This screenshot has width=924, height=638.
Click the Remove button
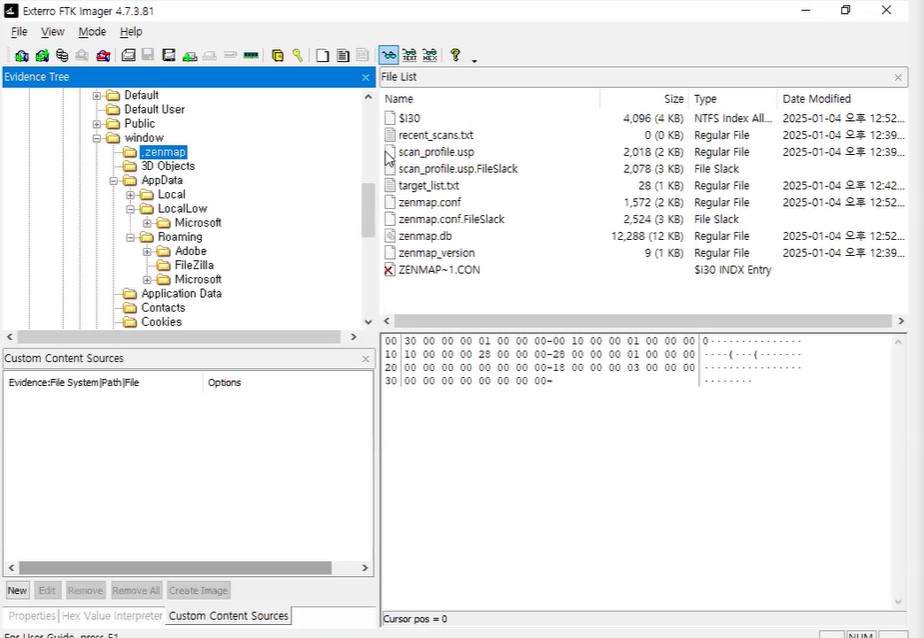click(x=85, y=590)
